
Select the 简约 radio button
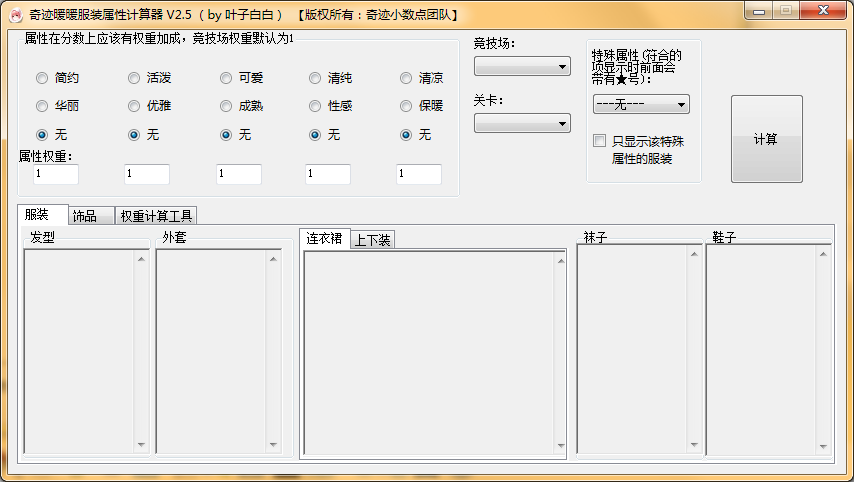click(42, 78)
